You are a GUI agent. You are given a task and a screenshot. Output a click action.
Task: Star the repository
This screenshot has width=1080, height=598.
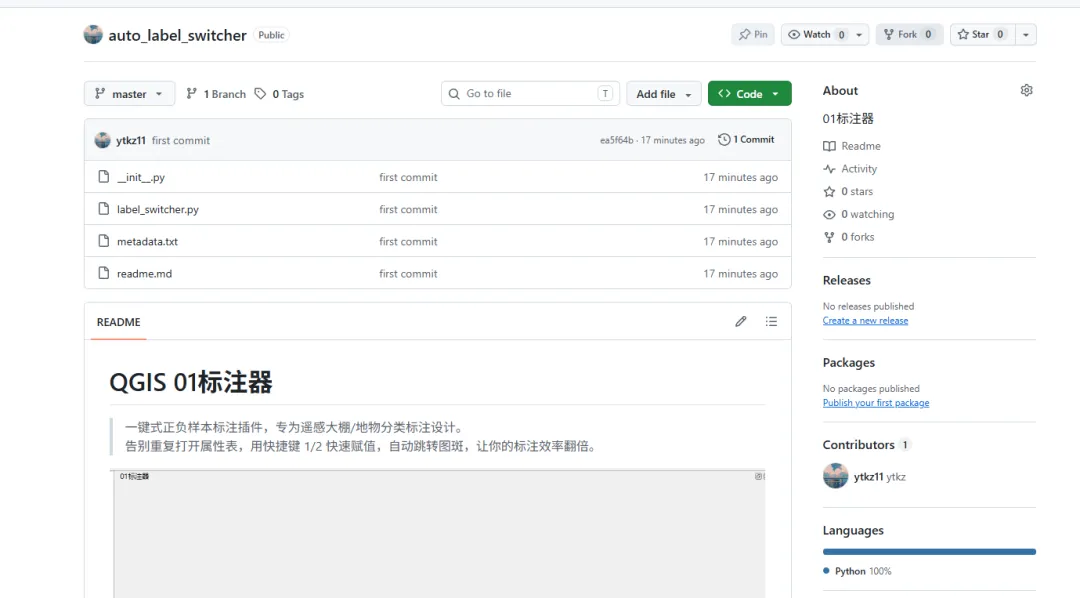[982, 34]
